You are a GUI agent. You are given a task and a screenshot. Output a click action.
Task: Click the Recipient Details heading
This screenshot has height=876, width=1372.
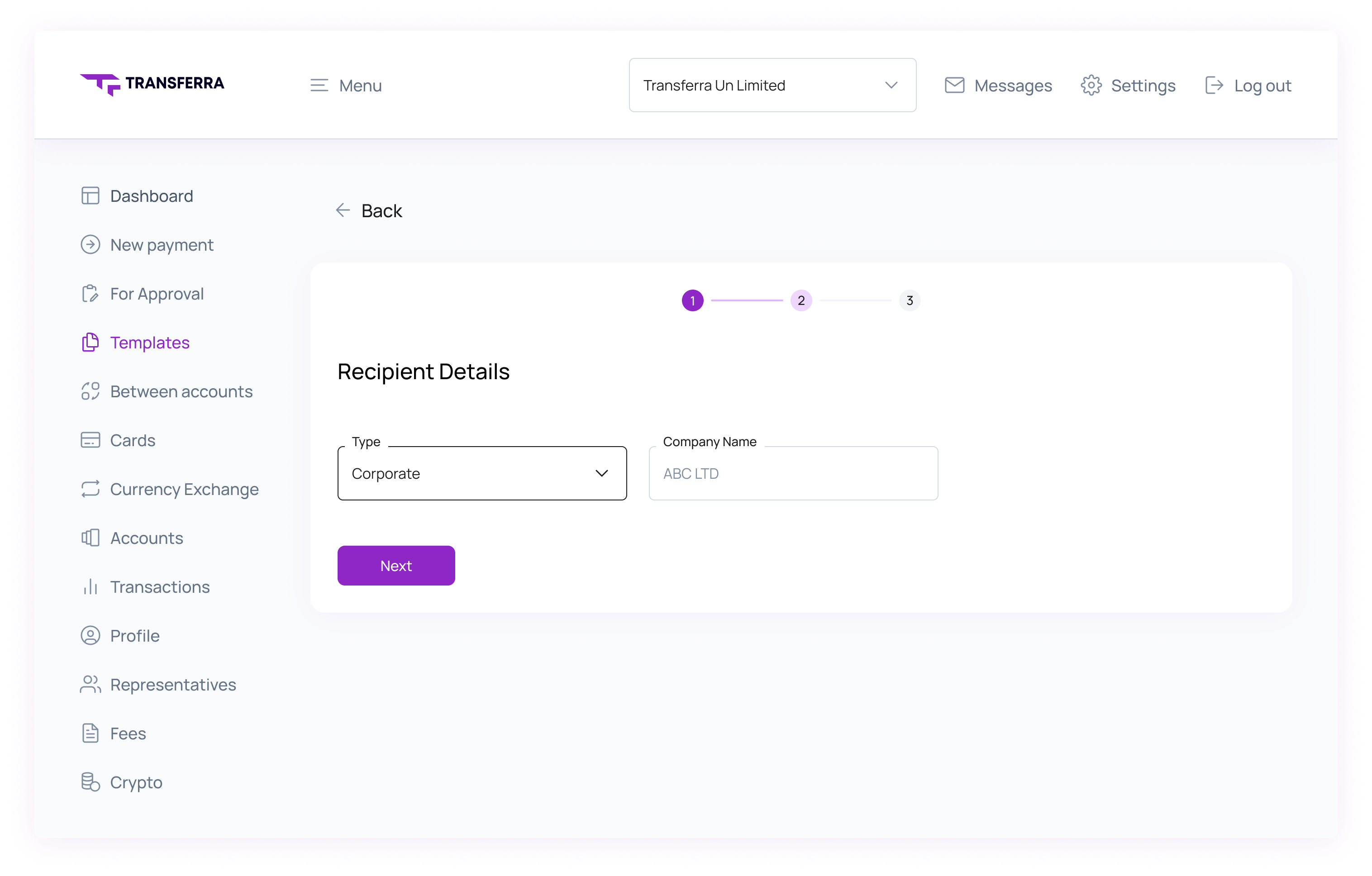[x=424, y=371]
